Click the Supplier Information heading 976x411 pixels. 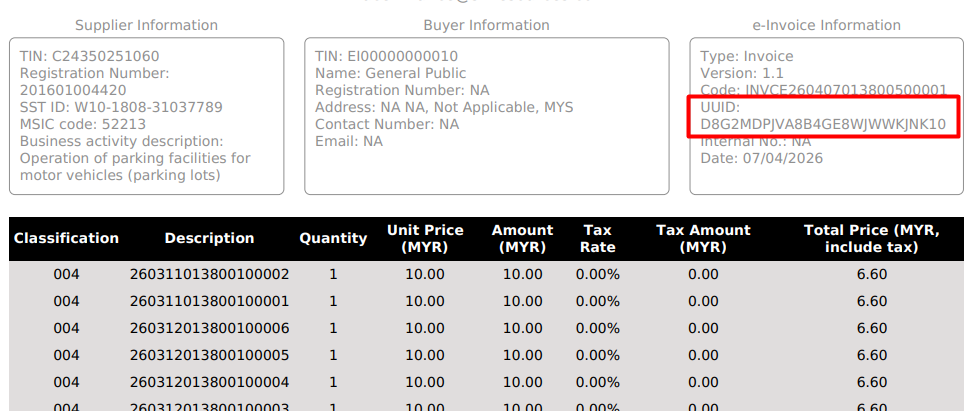coord(146,25)
